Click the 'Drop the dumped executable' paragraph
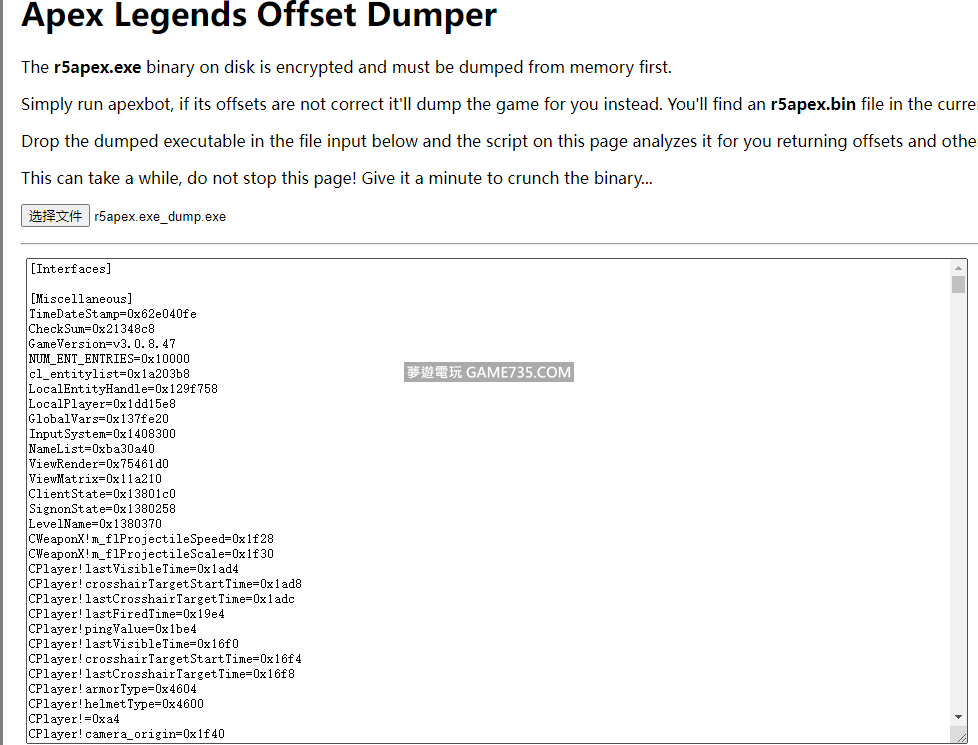Screen dimensions: 978x745 click(499, 141)
